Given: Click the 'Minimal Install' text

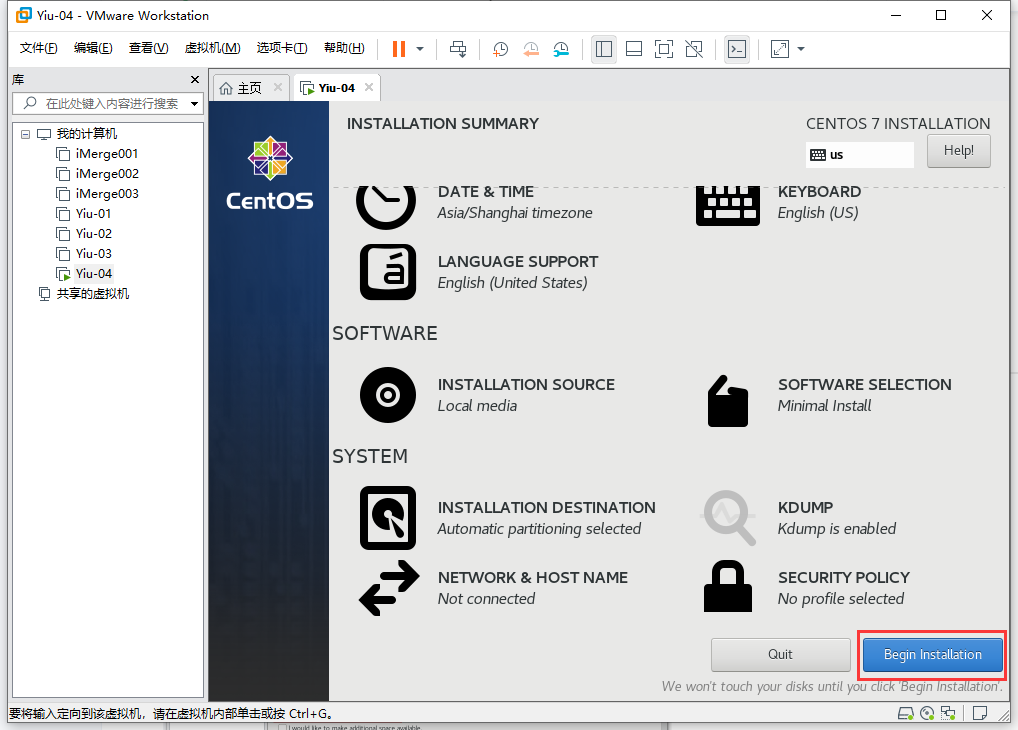Looking at the screenshot, I should pyautogui.click(x=825, y=406).
